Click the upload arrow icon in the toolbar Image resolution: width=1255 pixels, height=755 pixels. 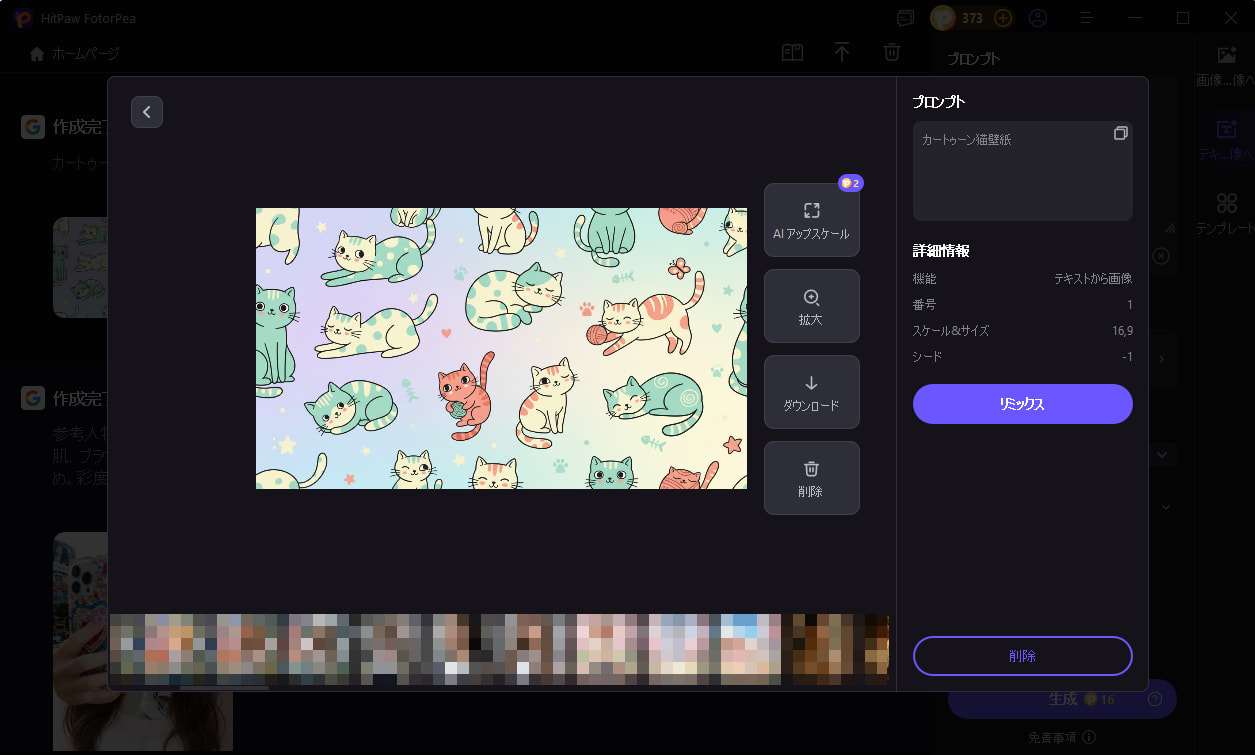pyautogui.click(x=842, y=53)
